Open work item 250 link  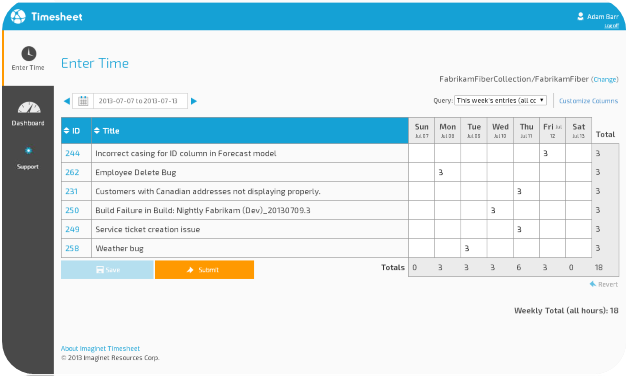tap(72, 210)
